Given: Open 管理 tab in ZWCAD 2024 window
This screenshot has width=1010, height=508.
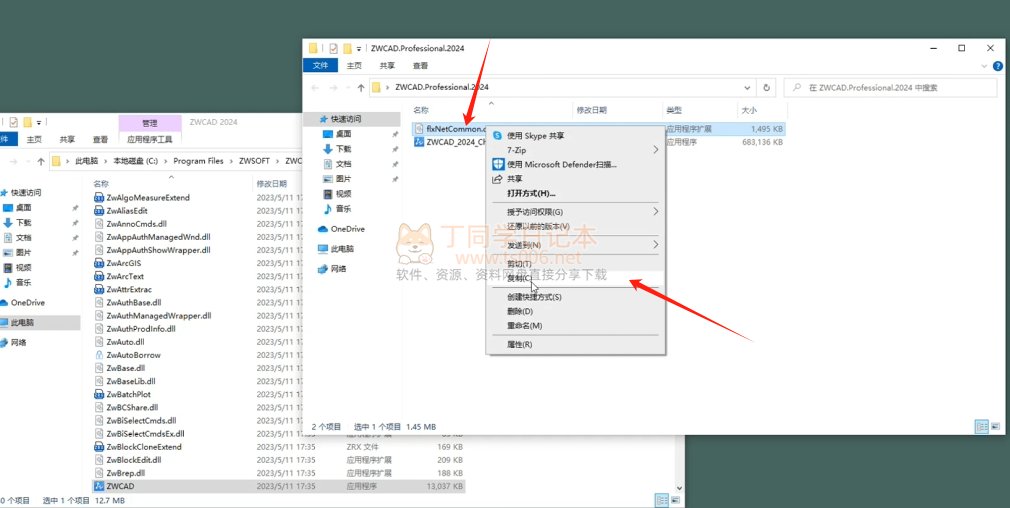Looking at the screenshot, I should (x=149, y=123).
